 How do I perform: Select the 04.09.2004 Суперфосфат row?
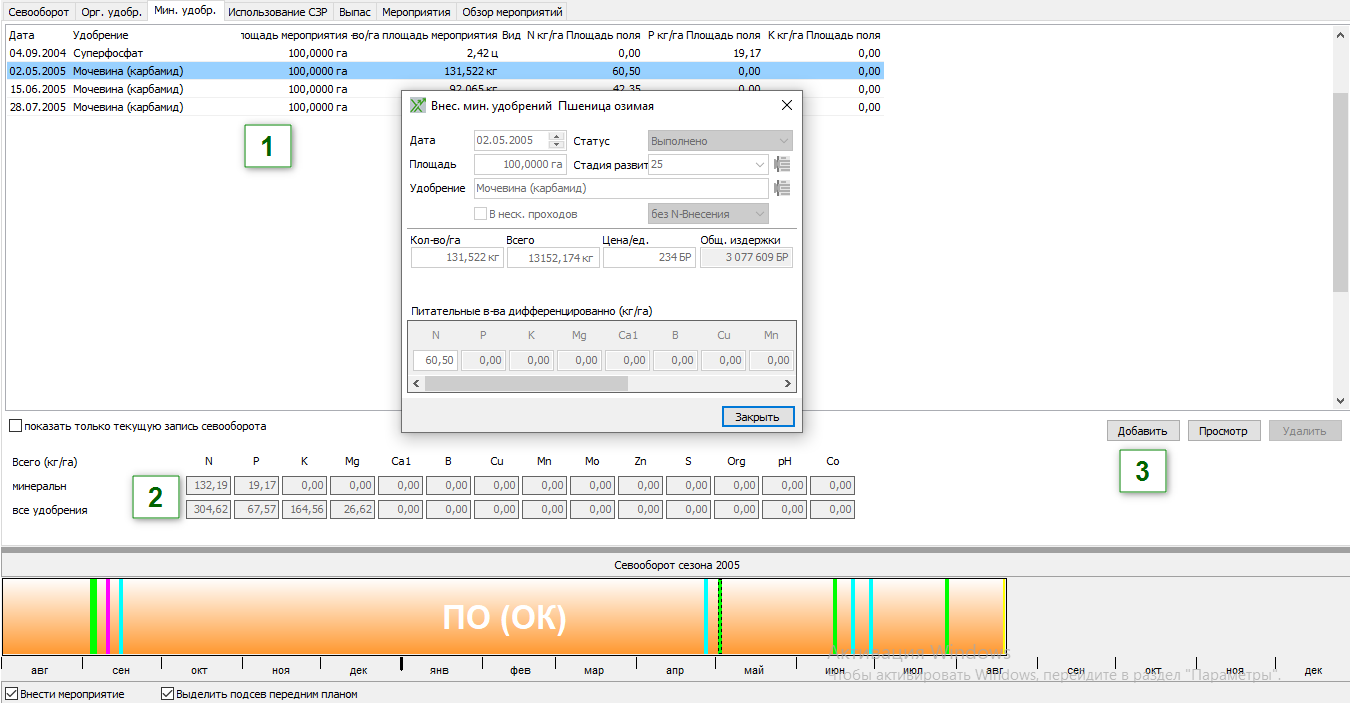445,53
